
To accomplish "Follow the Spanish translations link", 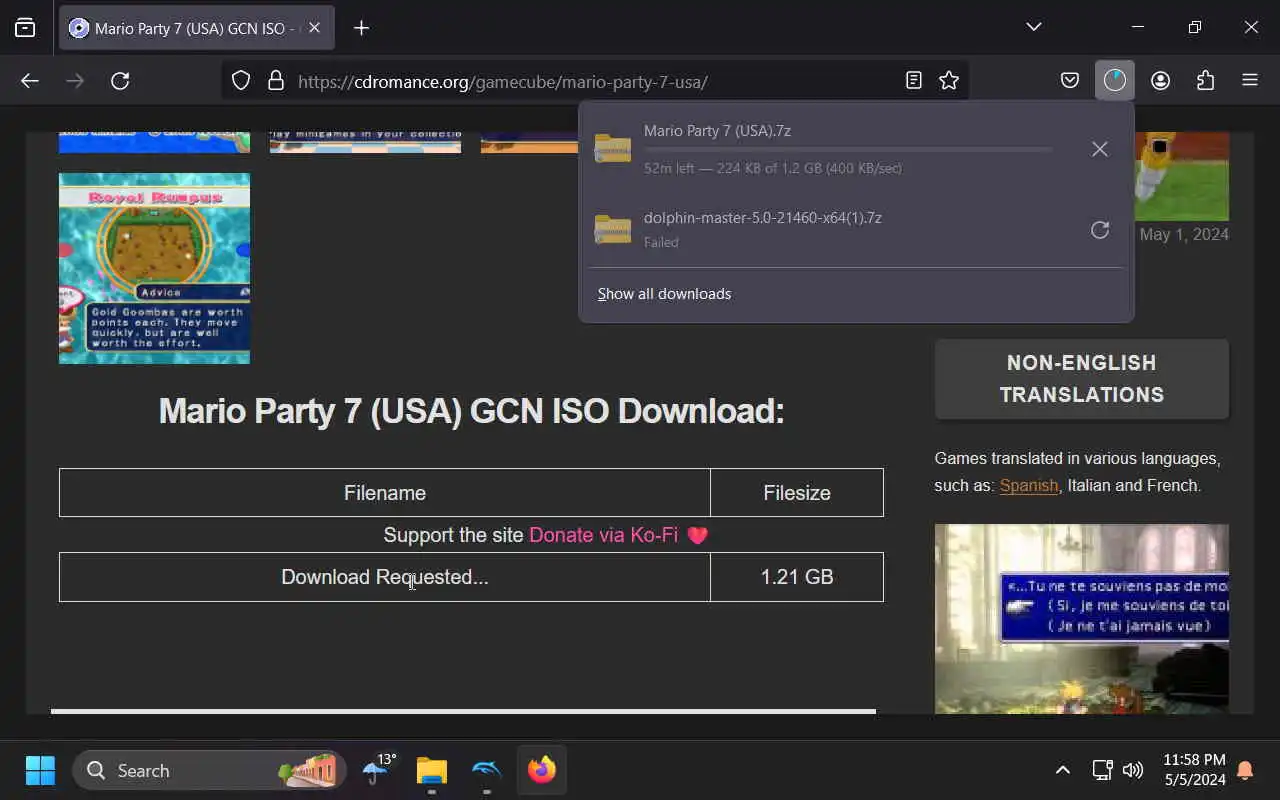I will (1028, 486).
